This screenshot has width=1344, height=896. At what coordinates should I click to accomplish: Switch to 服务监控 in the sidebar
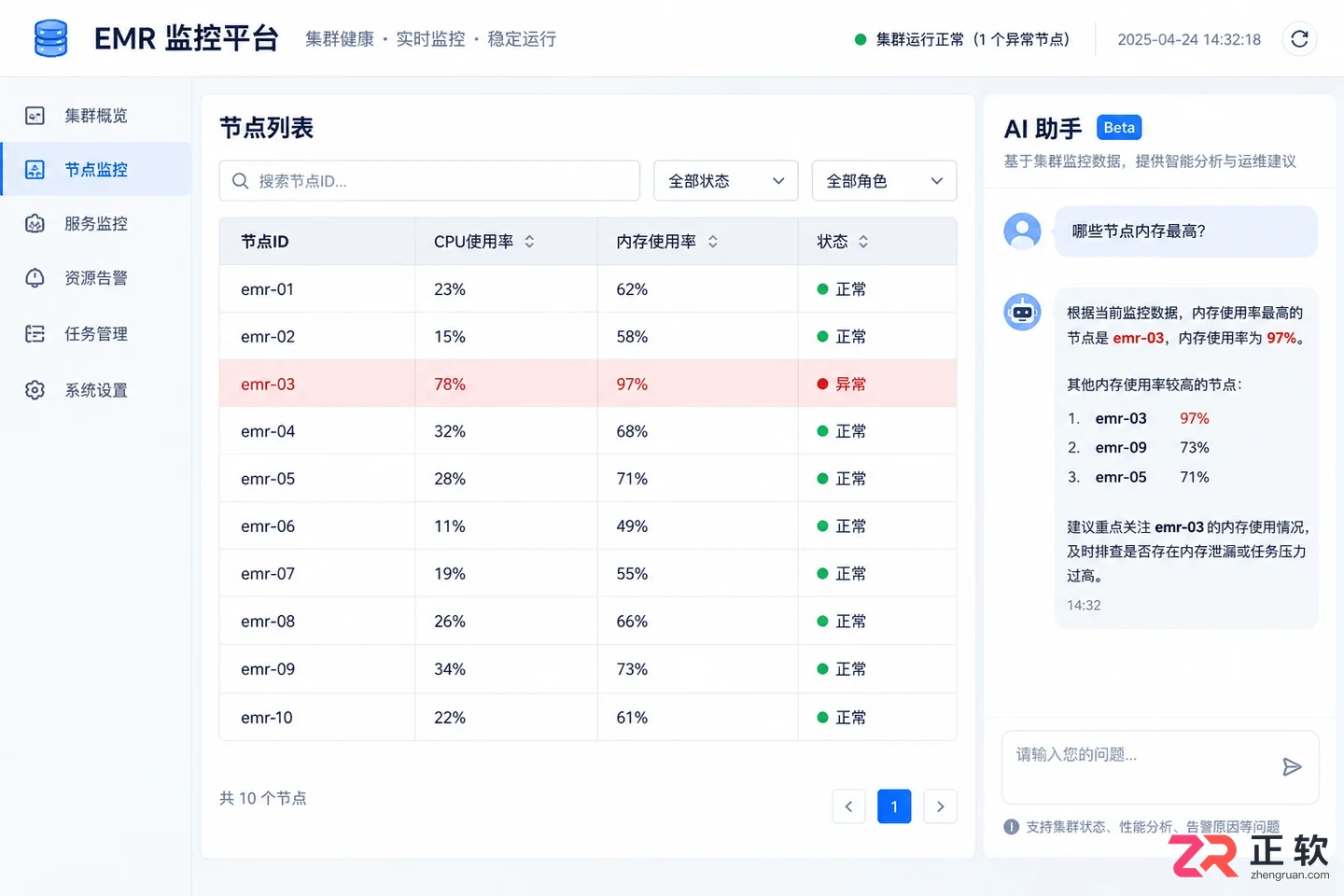click(x=95, y=224)
